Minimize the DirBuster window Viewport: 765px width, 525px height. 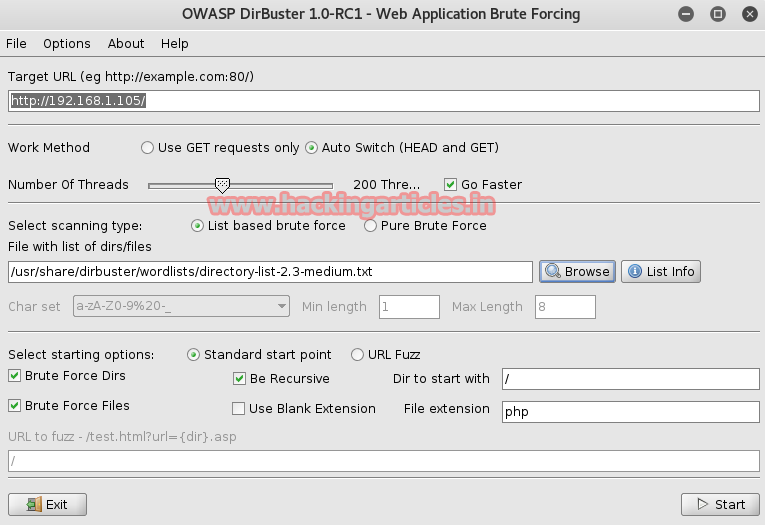tap(686, 14)
